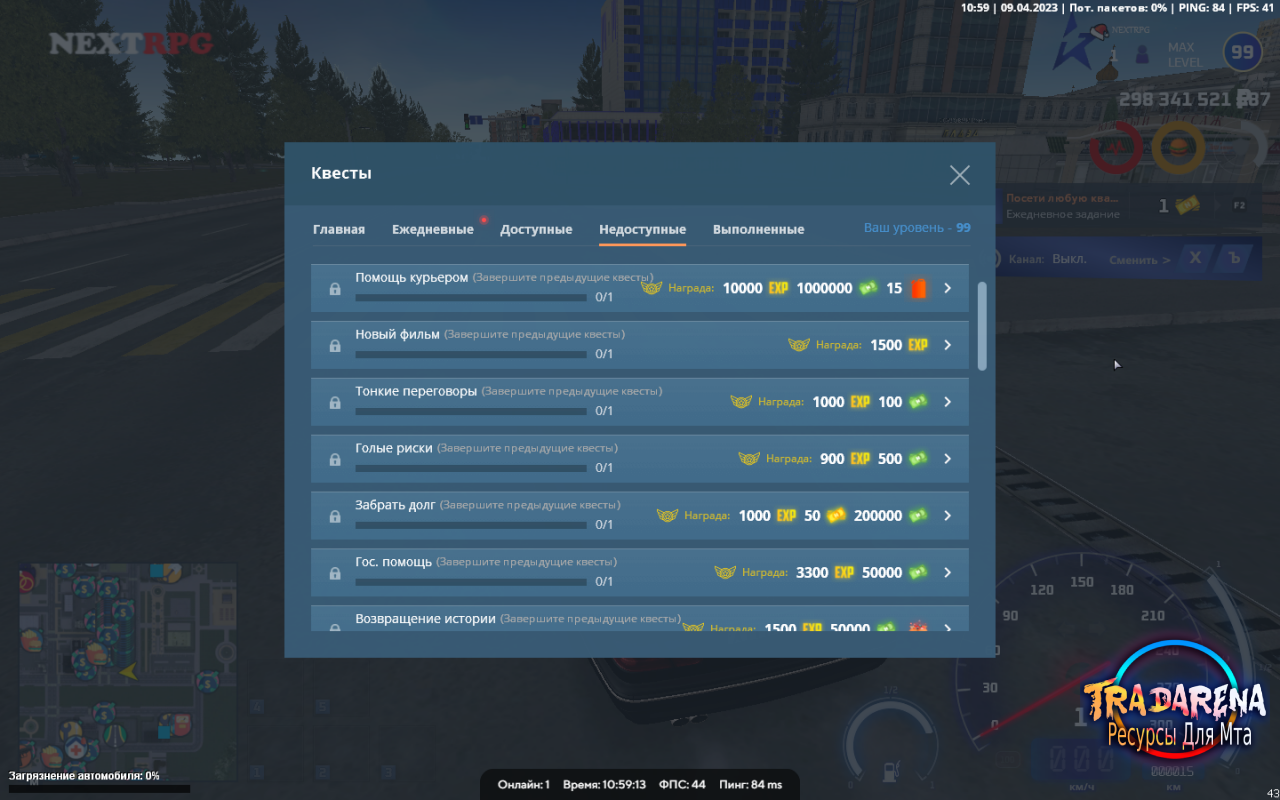Click lock icon on Гос. помощь quest
Screen dimensions: 1280x800
(x=335, y=574)
